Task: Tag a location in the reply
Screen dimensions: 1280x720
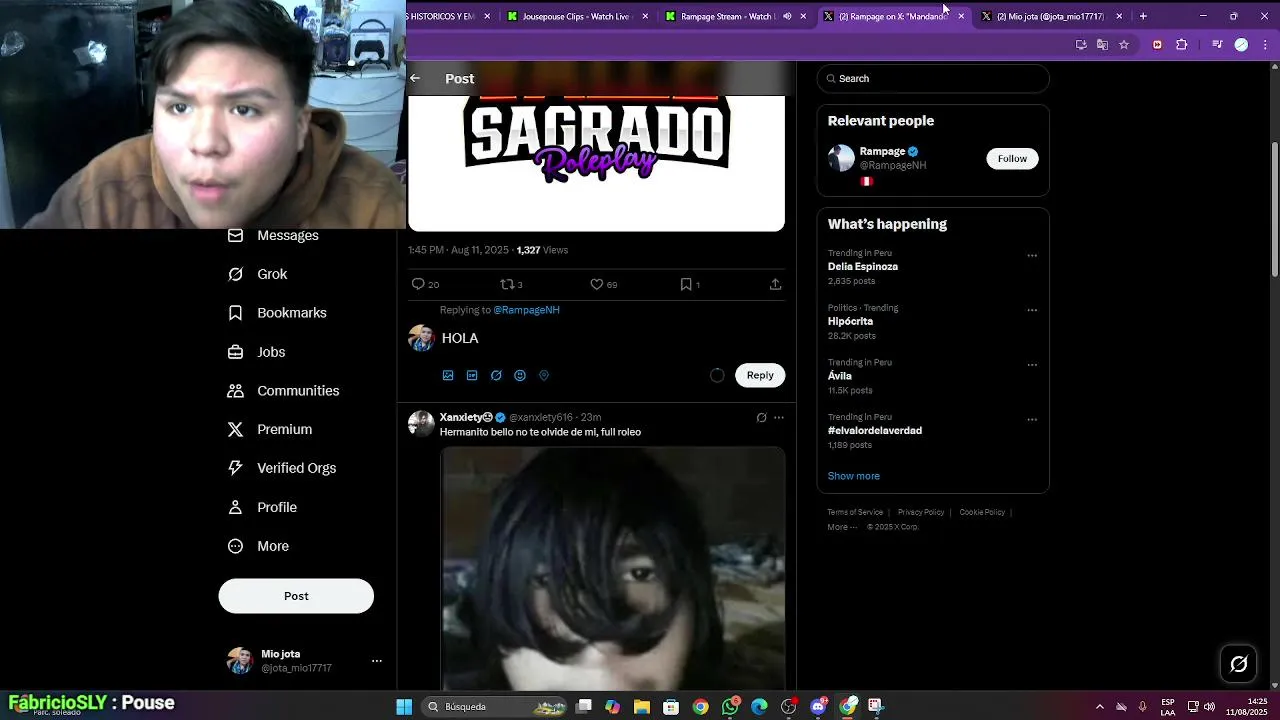Action: [x=544, y=375]
